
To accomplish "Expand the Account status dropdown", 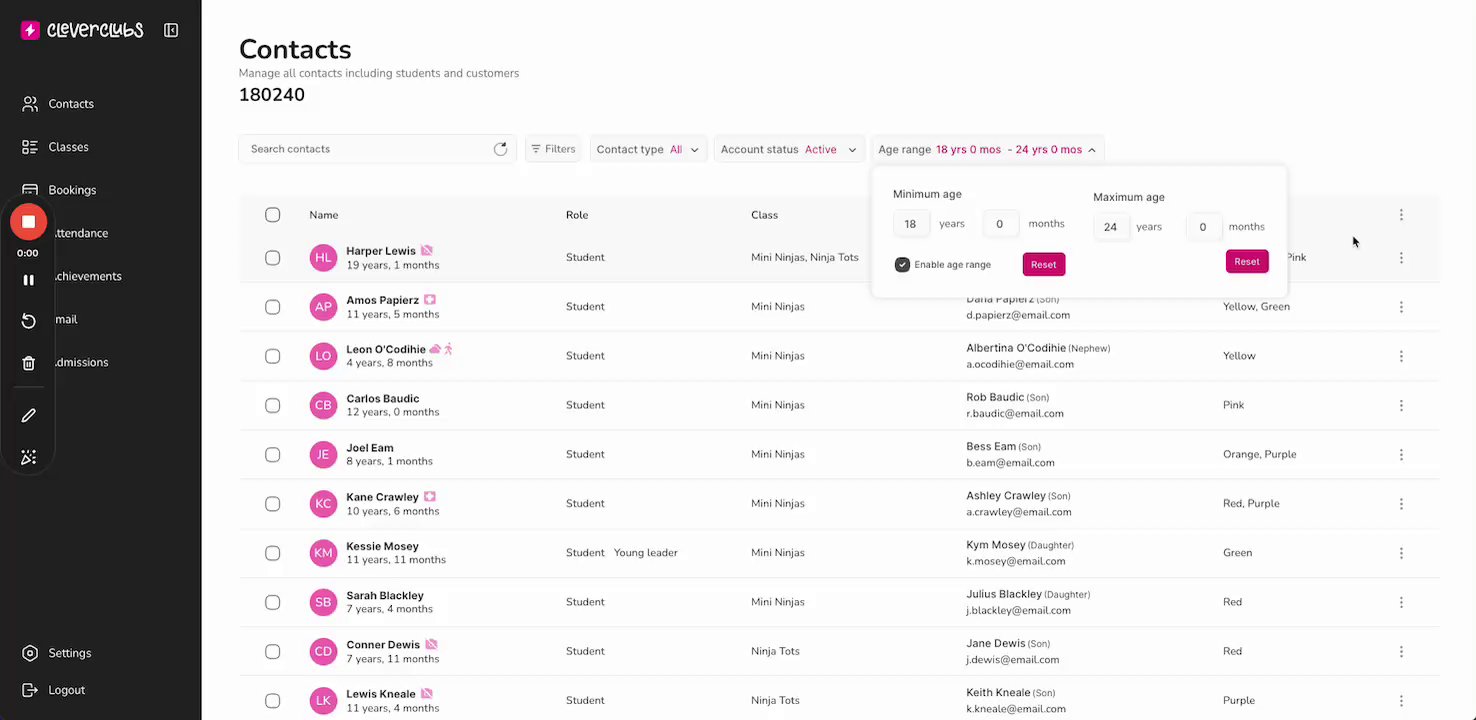I will click(788, 149).
